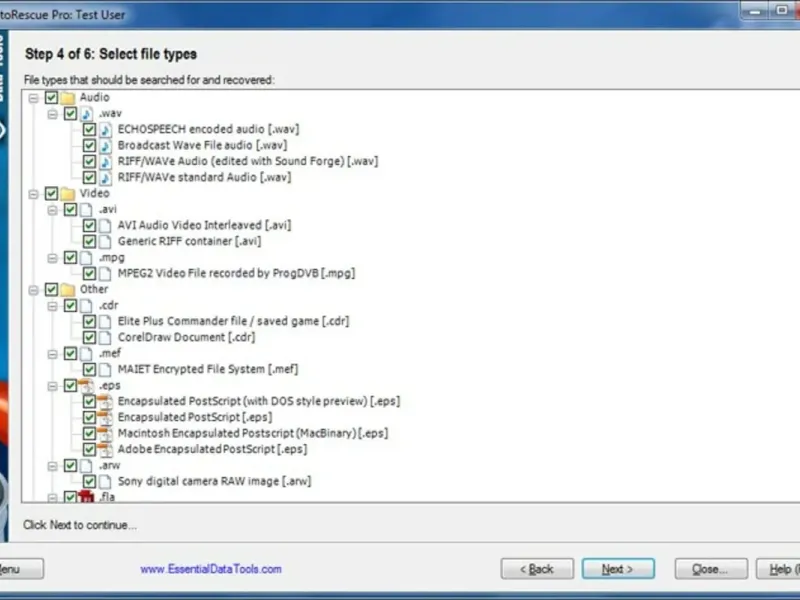Click the .wav music note icon

click(86, 113)
